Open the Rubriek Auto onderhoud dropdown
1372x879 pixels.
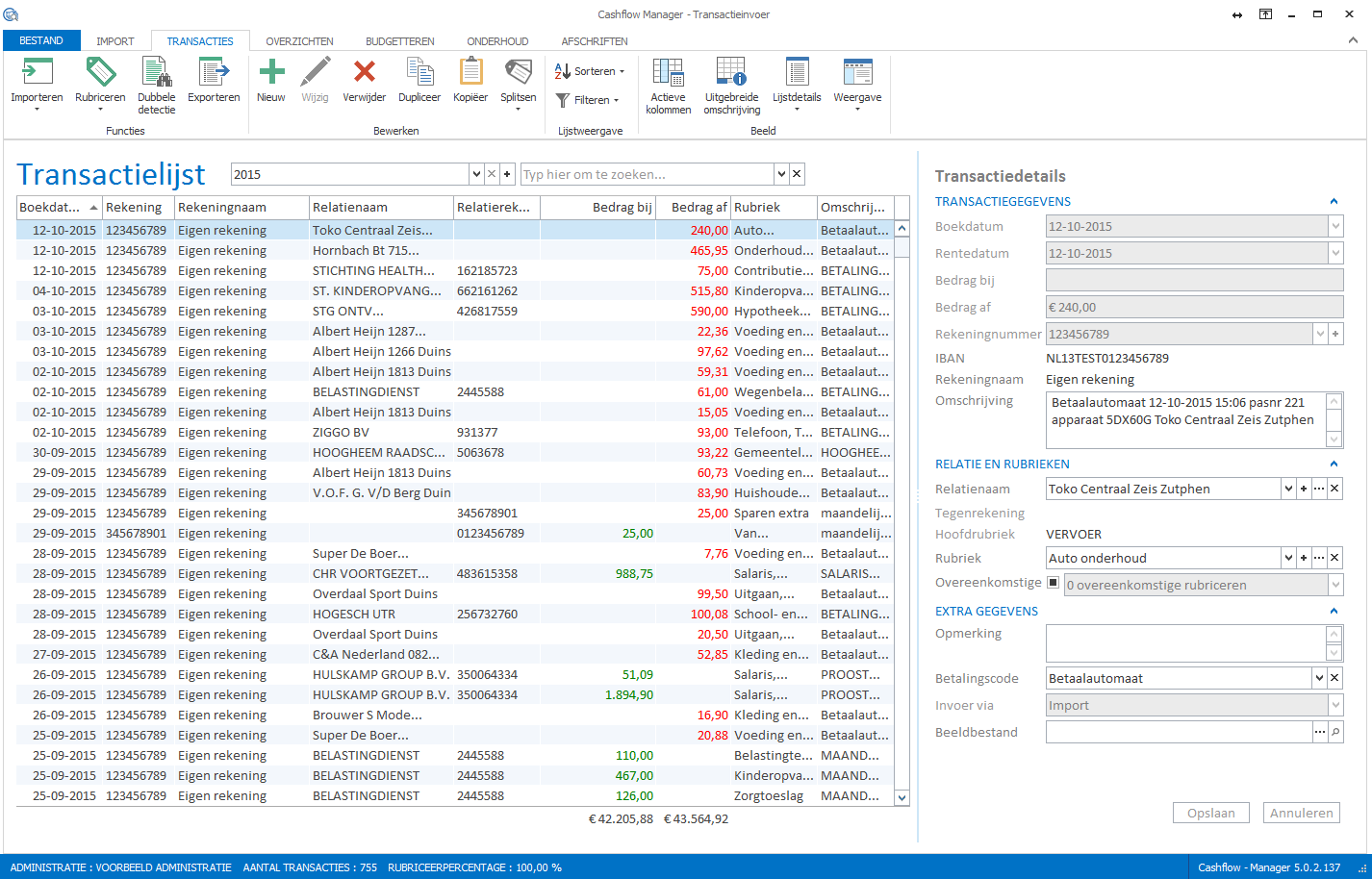[x=1288, y=558]
